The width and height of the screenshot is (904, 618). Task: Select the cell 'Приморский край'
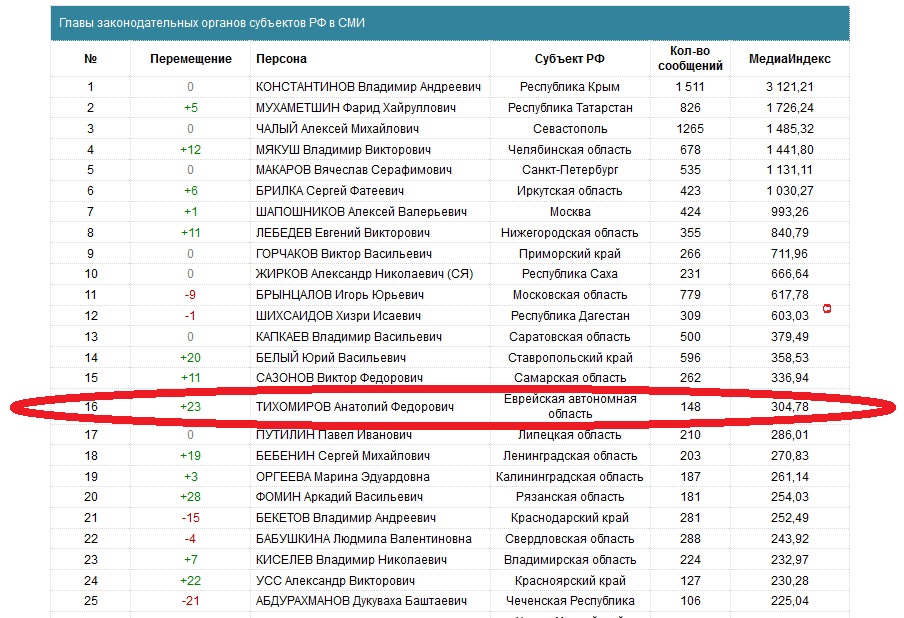coord(570,254)
